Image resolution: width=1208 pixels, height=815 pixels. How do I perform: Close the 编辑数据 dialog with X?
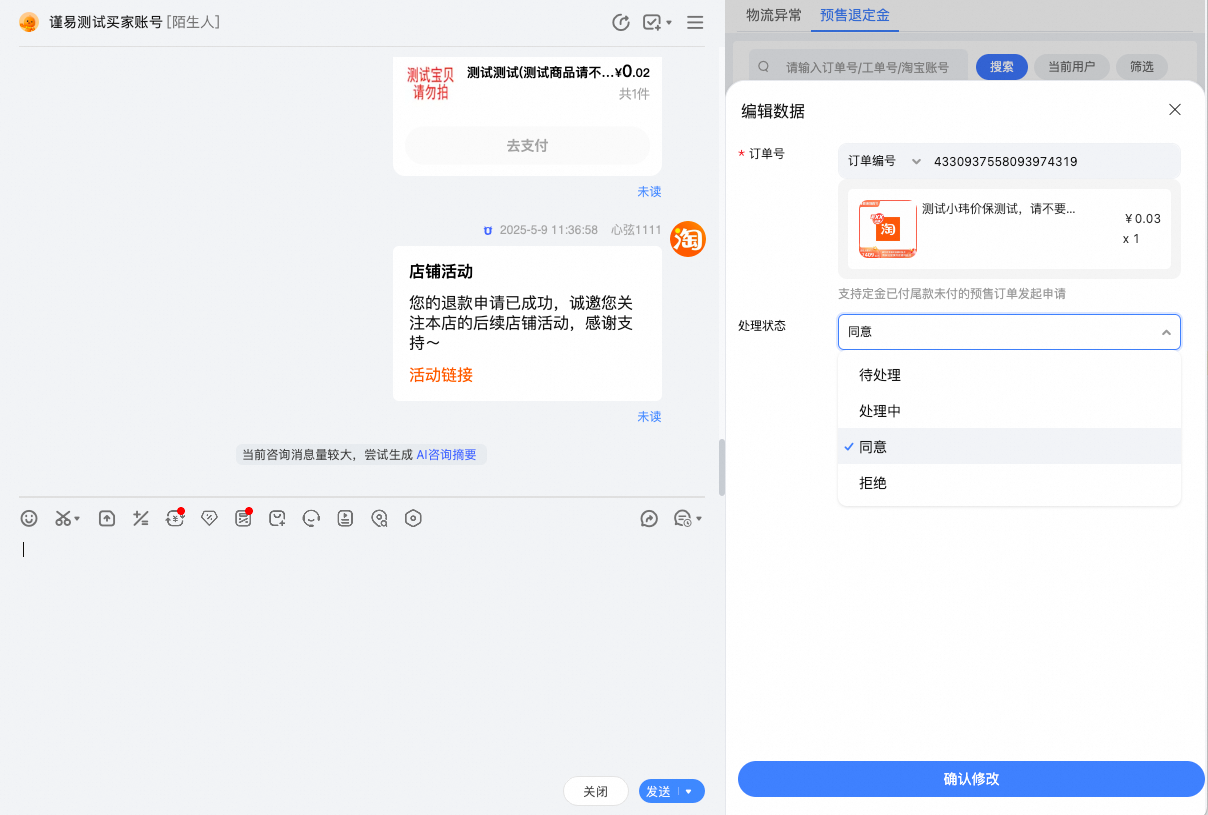click(1175, 110)
